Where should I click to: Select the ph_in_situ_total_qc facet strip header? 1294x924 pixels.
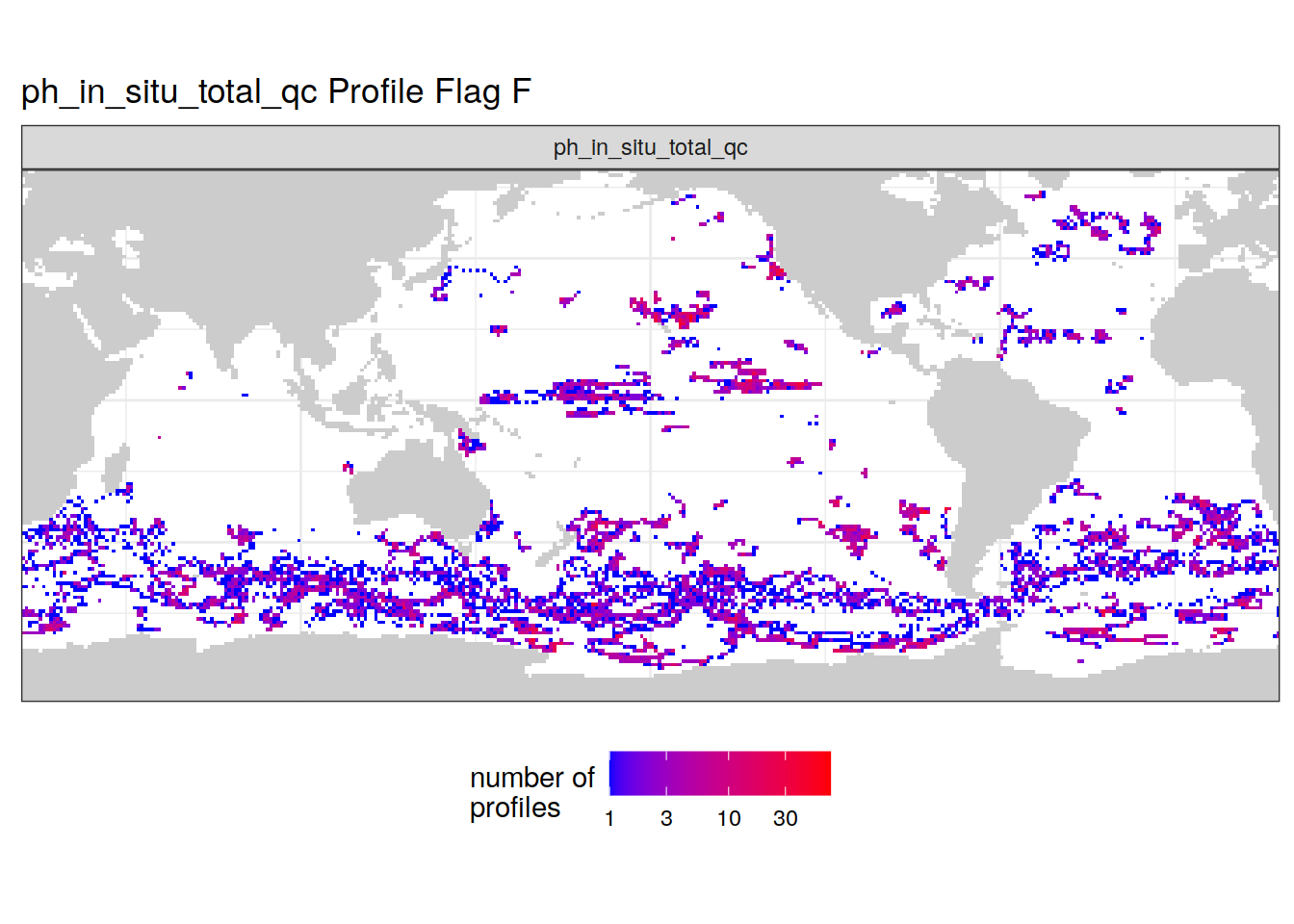(650, 147)
